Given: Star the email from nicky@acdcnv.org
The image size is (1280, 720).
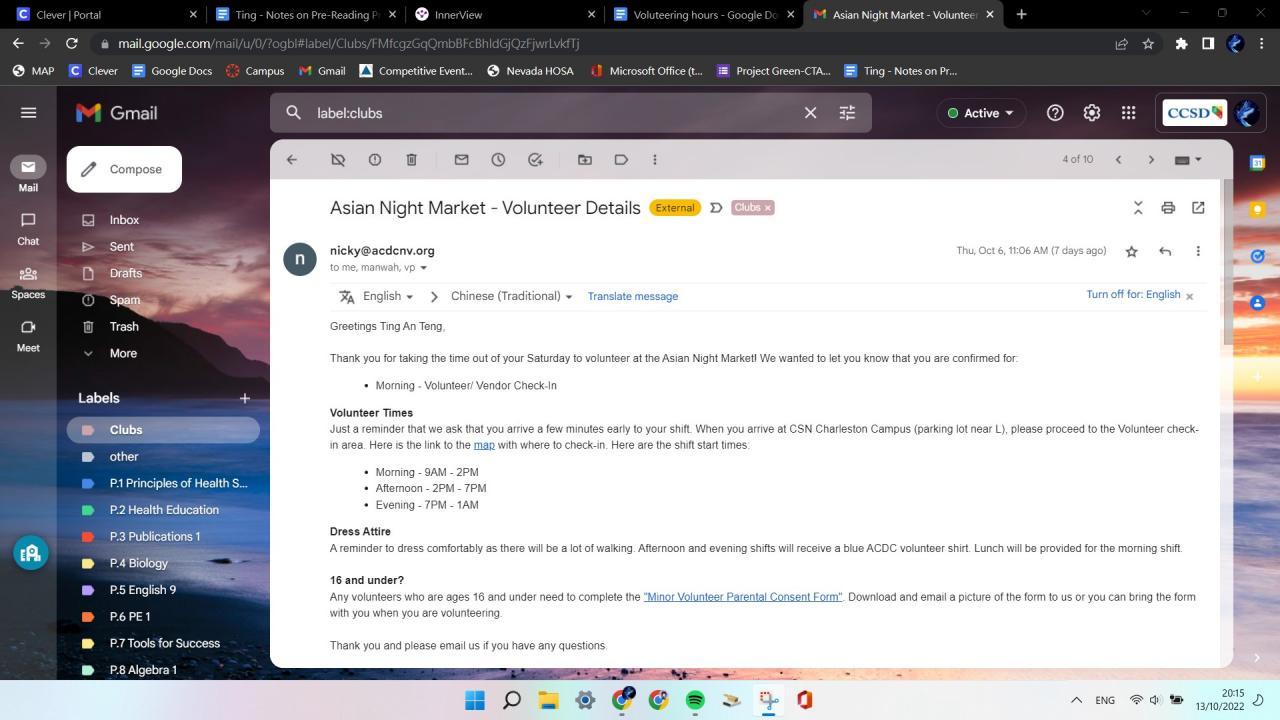Looking at the screenshot, I should 1132,251.
